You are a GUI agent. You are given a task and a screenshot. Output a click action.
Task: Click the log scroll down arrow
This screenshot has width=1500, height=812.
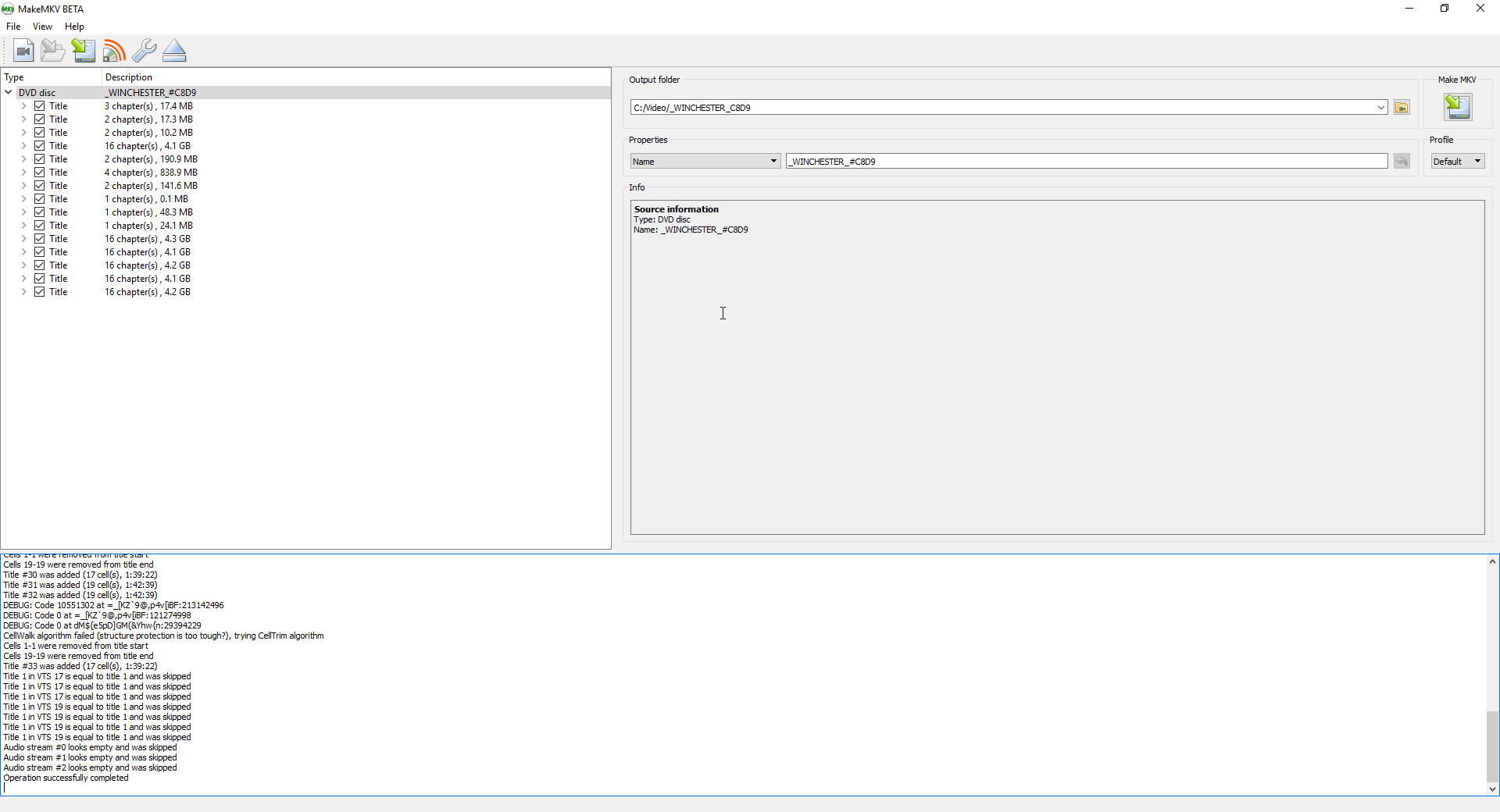click(x=1492, y=789)
